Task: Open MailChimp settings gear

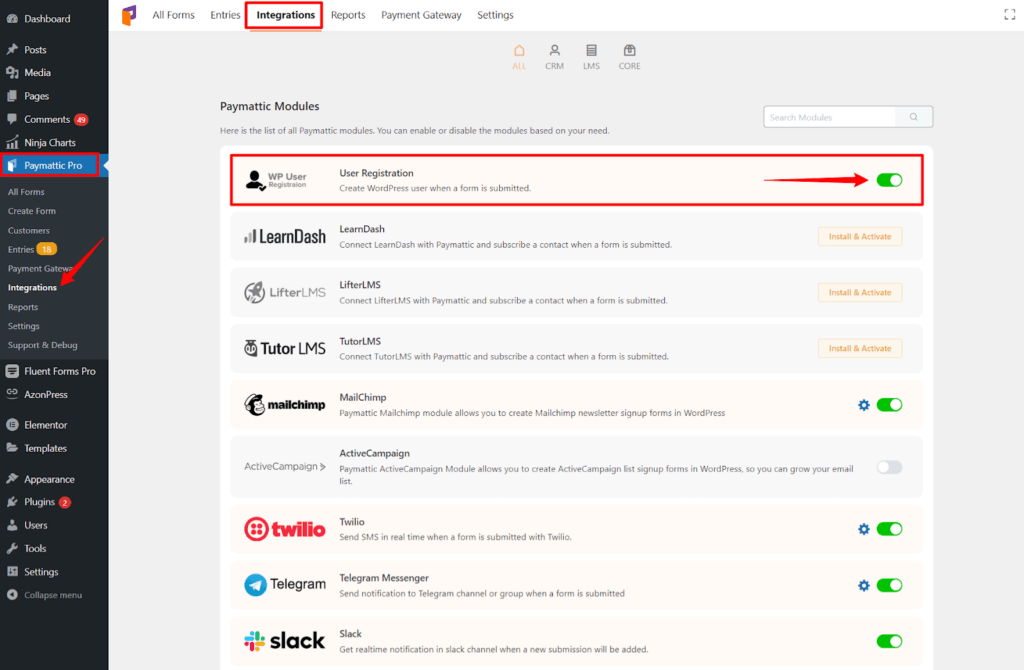Action: [x=863, y=405]
